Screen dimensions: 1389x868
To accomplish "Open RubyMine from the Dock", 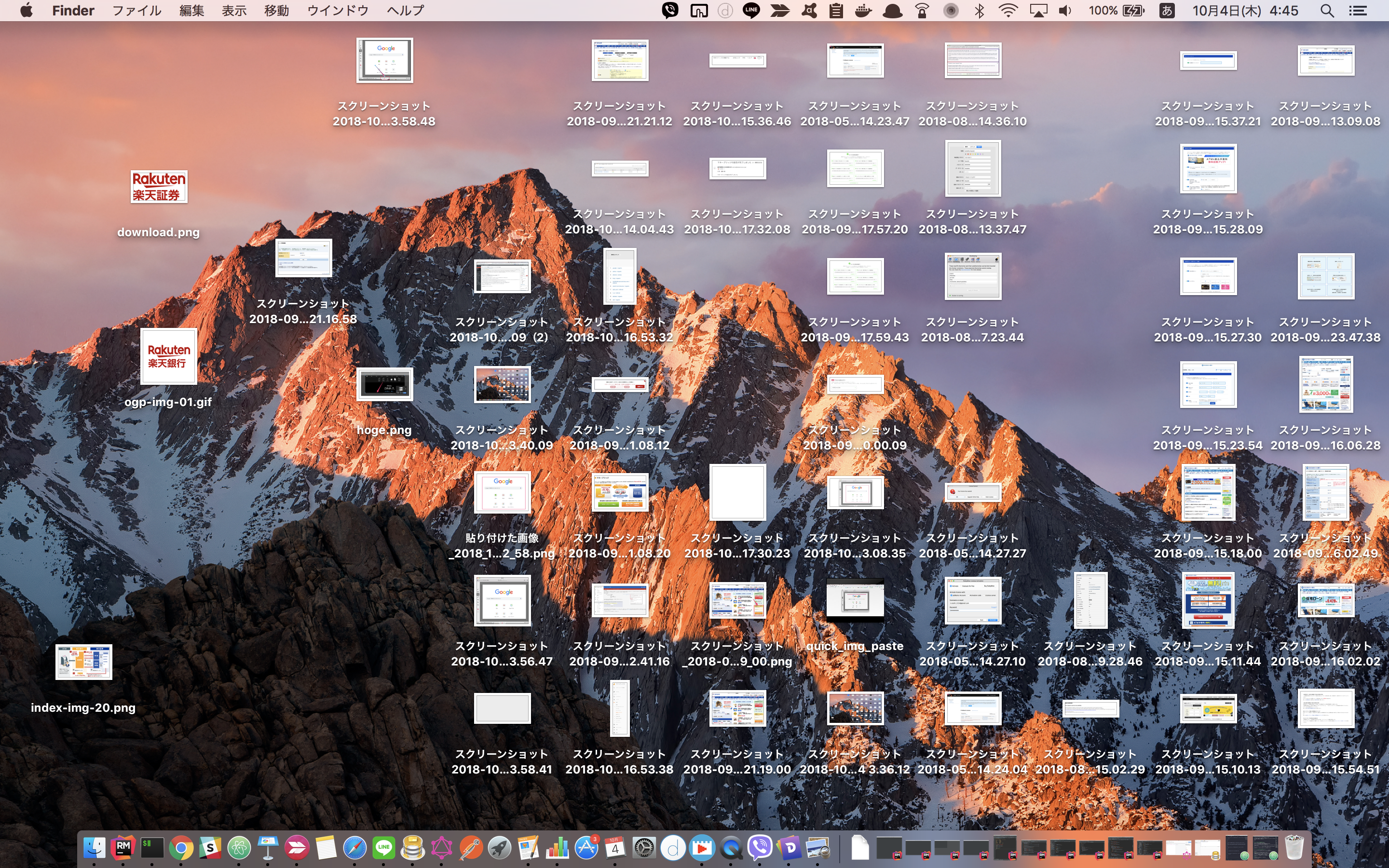I will 123,847.
